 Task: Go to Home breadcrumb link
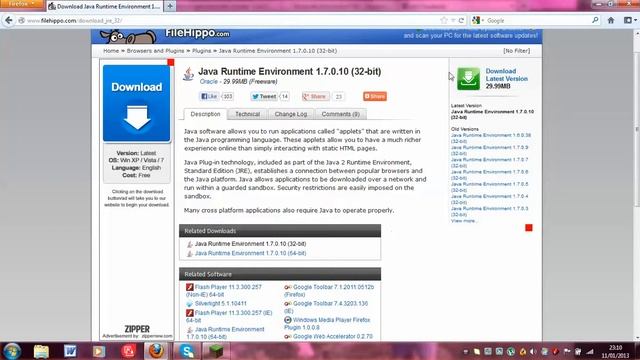111,51
